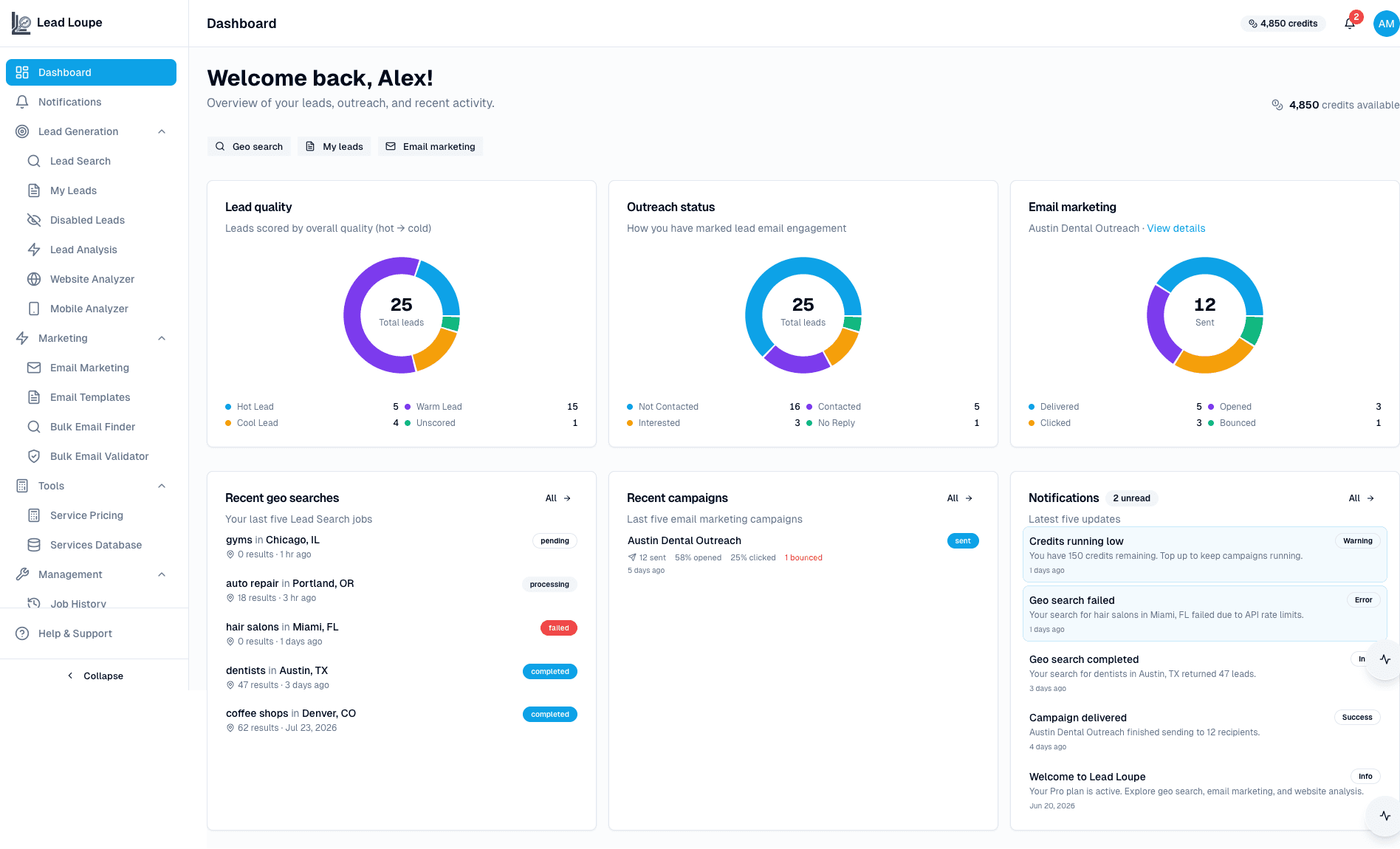Viewport: 1400px width, 849px height.
Task: Click the 2 unread notifications badge
Action: (1131, 498)
